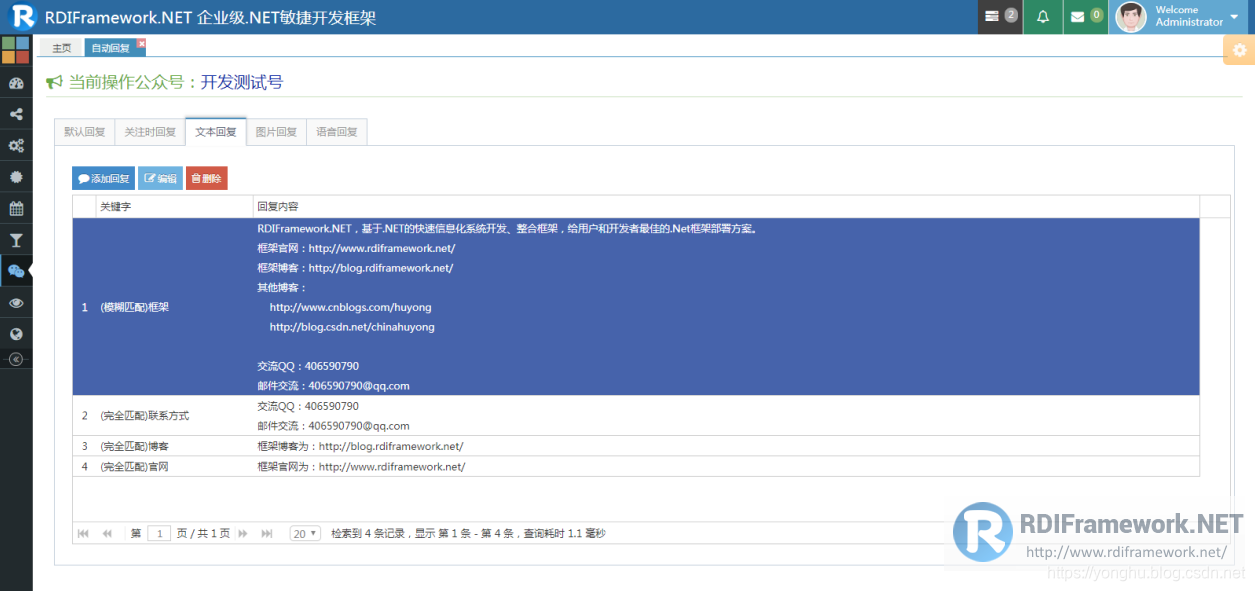
Task: Click the 添加回复 button
Action: click(102, 177)
